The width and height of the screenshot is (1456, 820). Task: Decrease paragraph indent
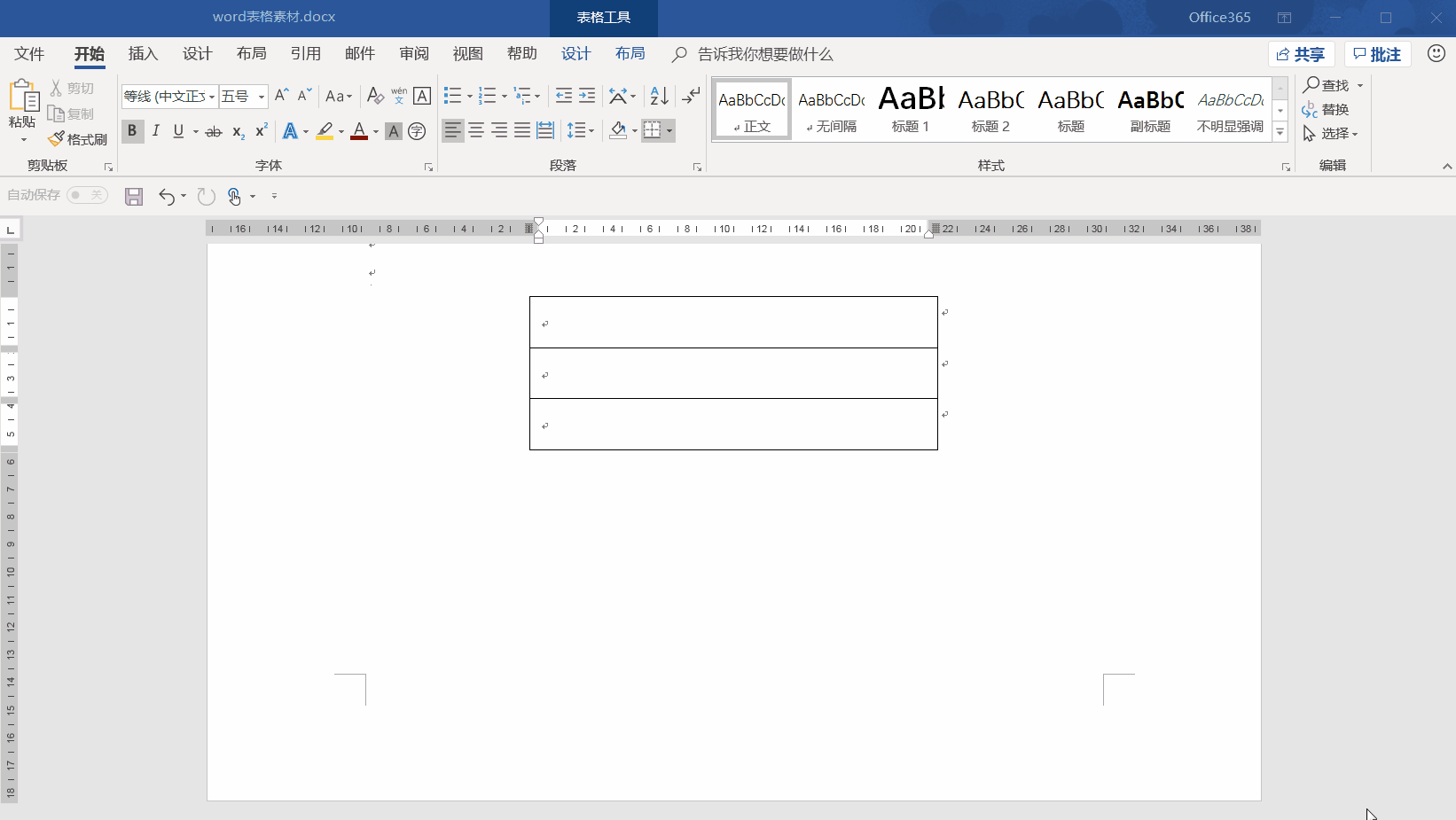pos(563,95)
